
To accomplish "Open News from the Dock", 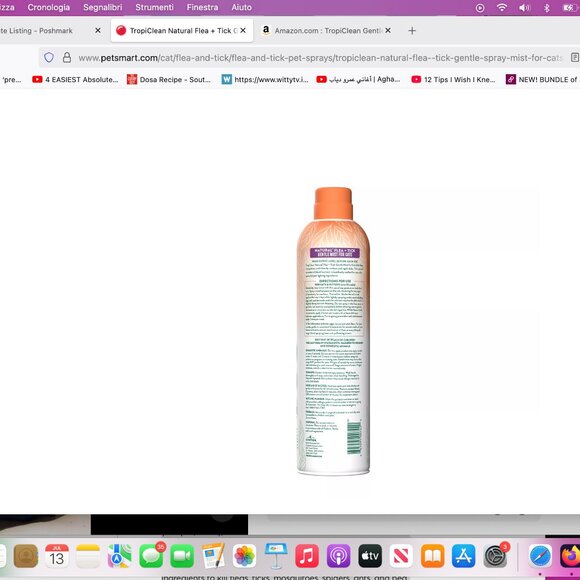I will [401, 556].
